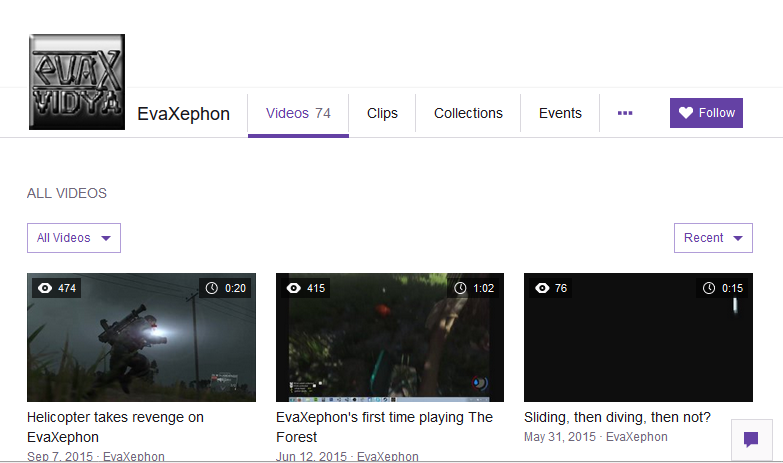
Task: Expand the All Videos filter dropdown
Action: point(74,238)
